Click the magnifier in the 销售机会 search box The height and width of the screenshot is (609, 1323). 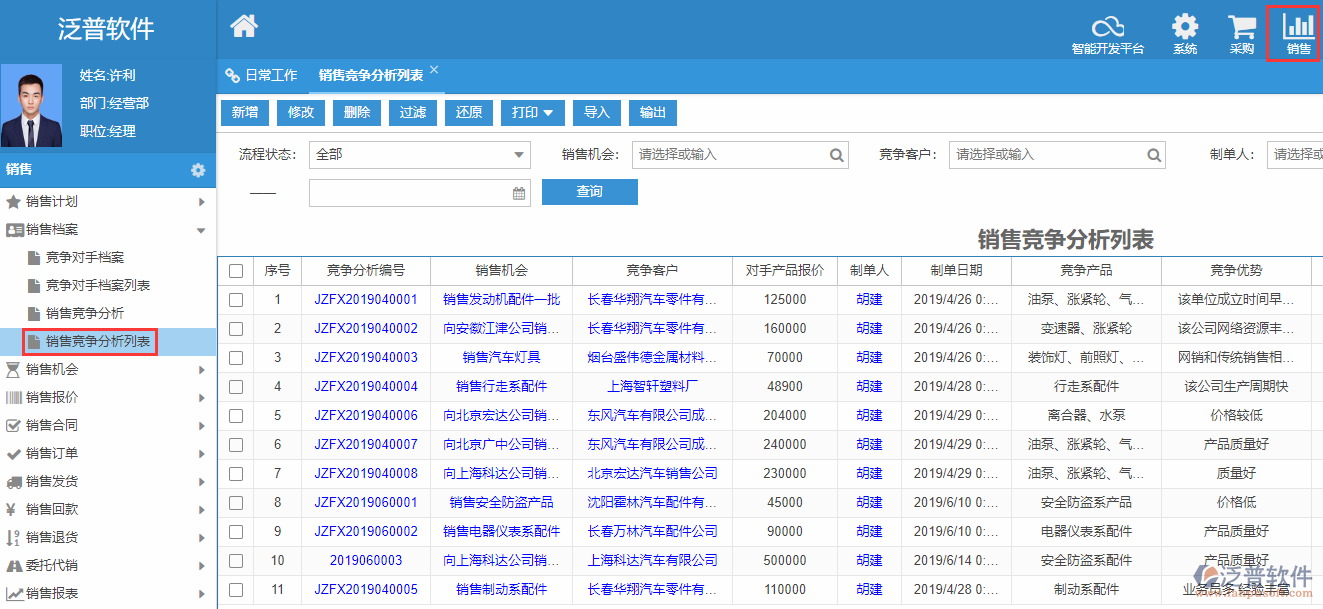[x=835, y=155]
